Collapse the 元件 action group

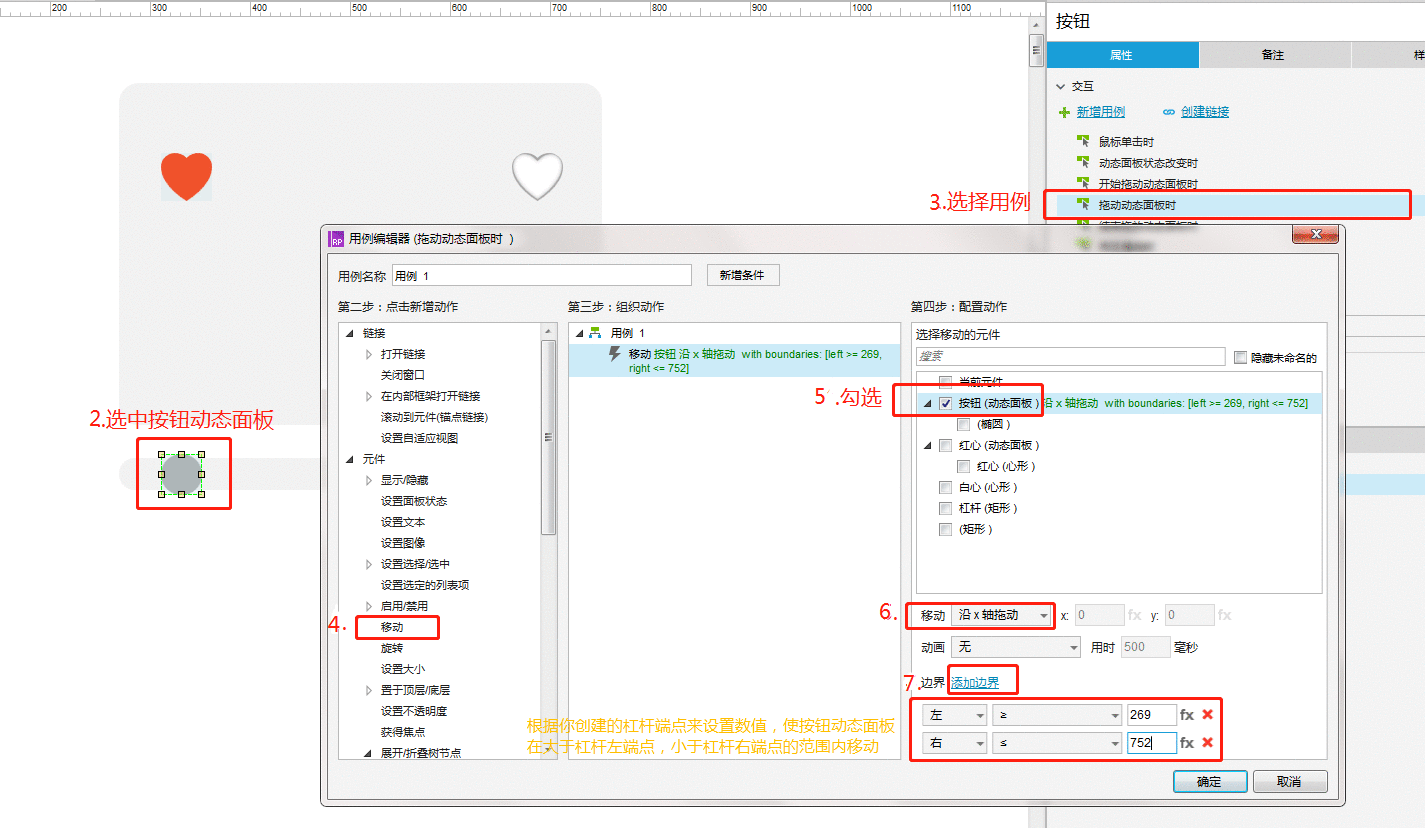coord(349,459)
